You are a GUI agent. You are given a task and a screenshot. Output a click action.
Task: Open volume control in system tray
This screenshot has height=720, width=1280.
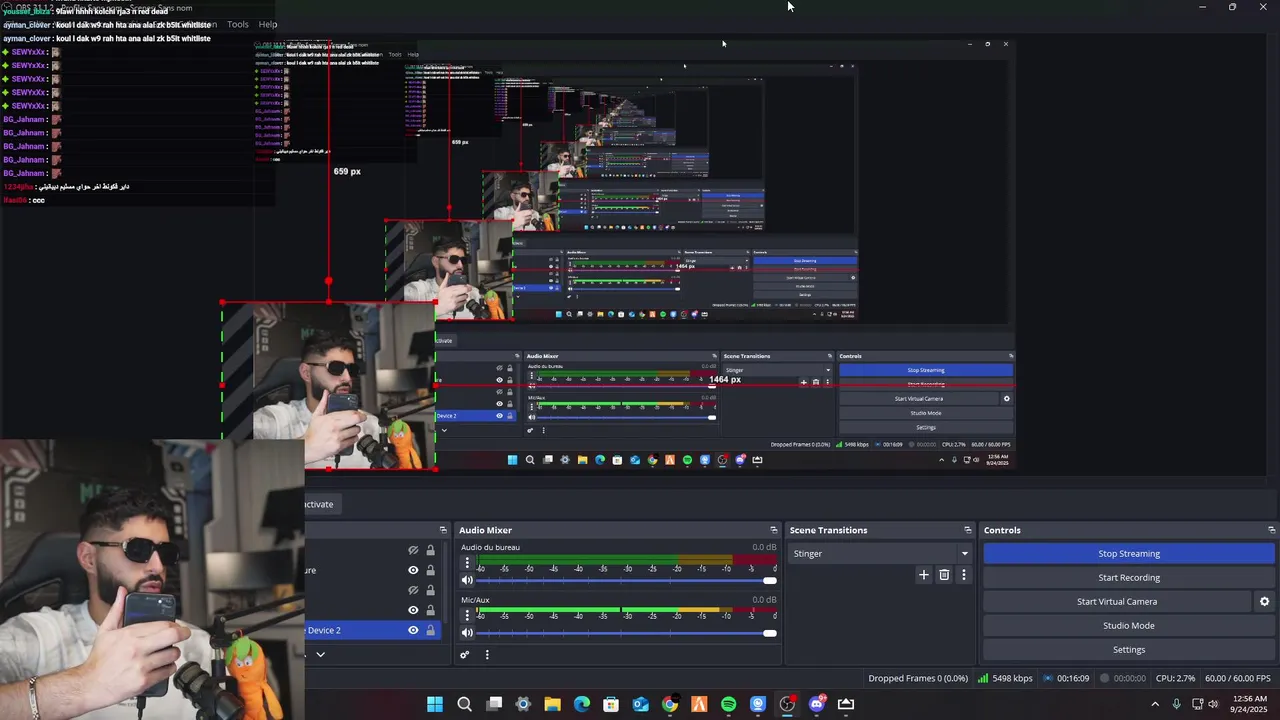coord(1214,704)
